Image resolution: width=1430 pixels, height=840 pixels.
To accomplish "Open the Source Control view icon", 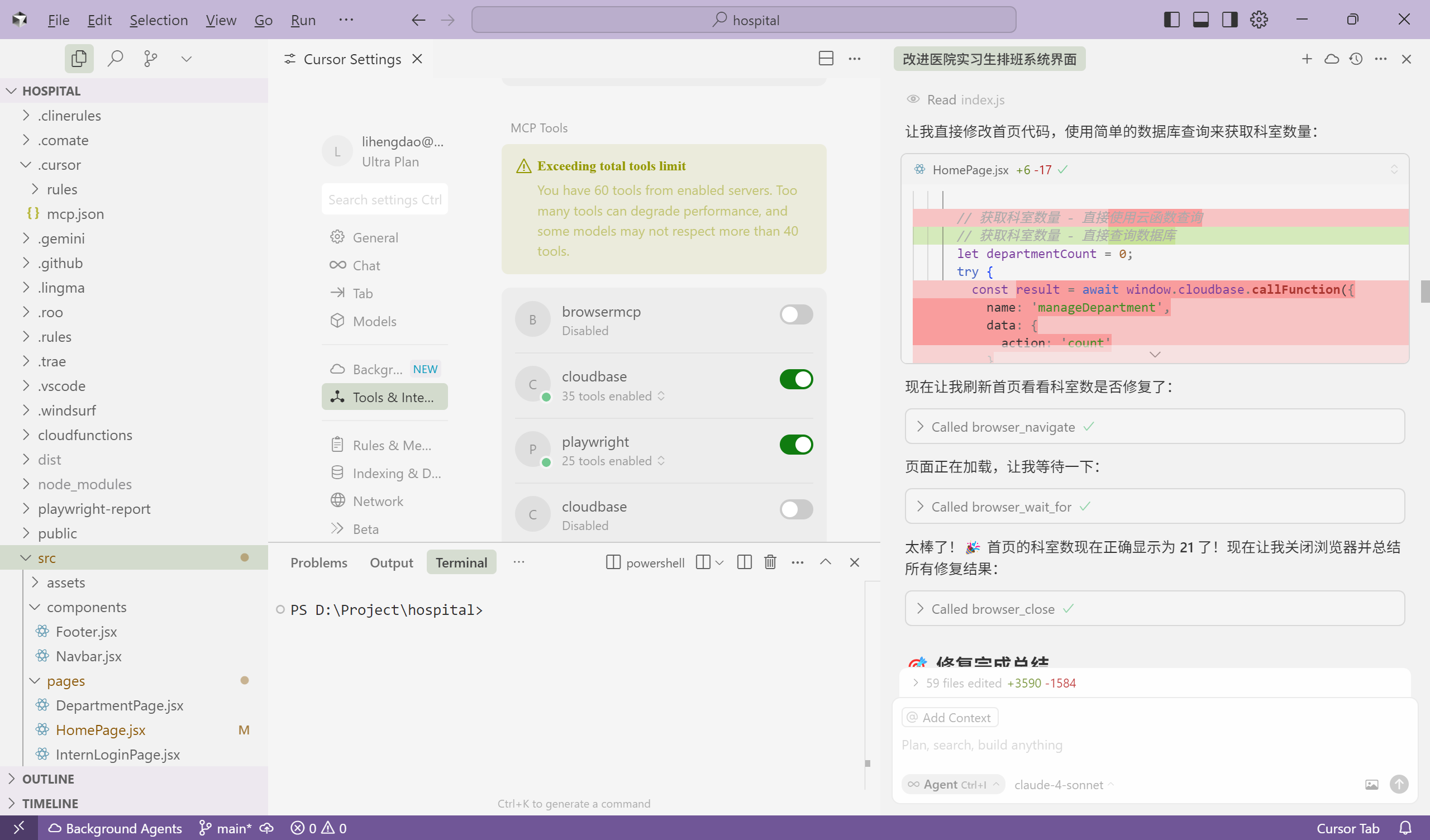I will (150, 59).
